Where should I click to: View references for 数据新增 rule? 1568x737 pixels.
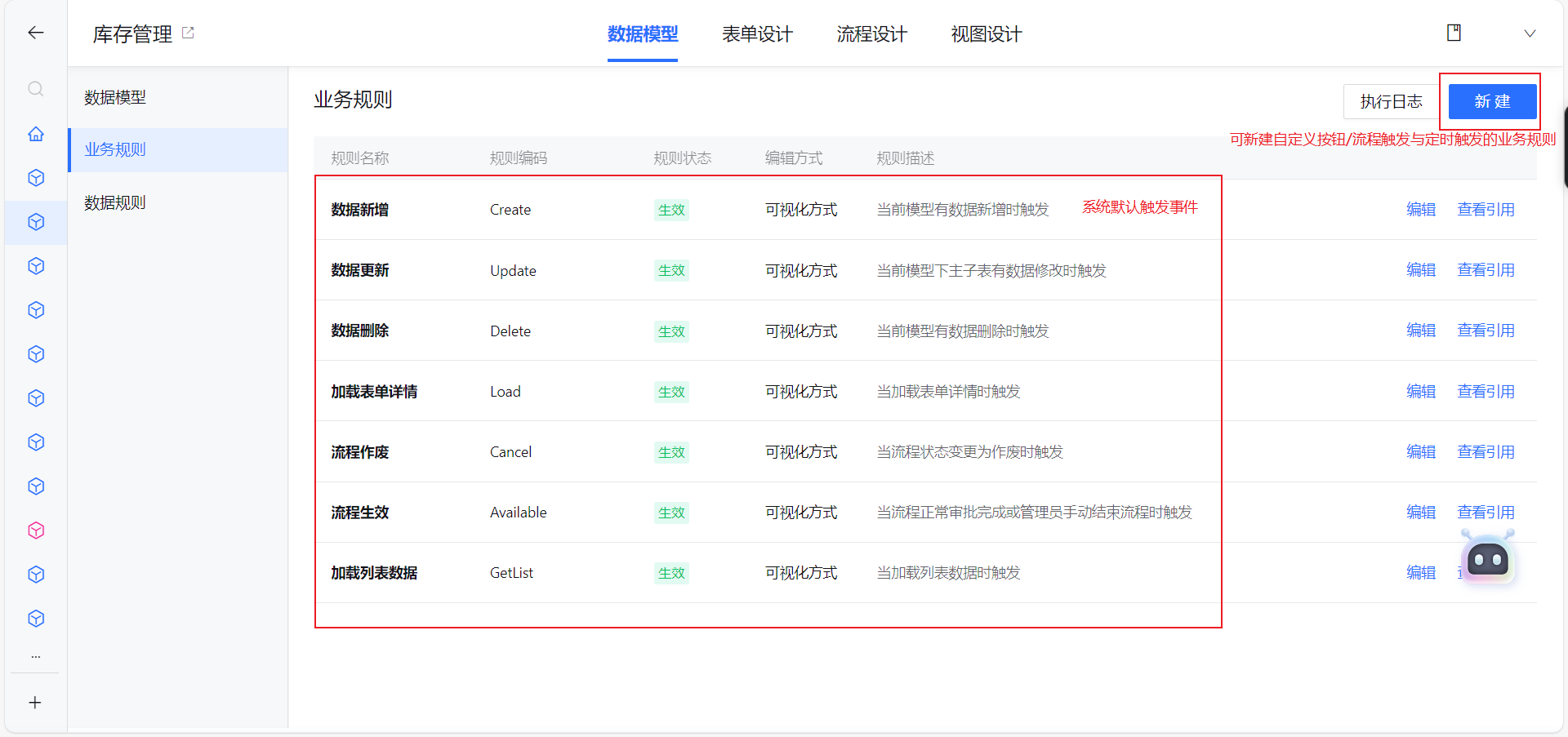coord(1486,210)
